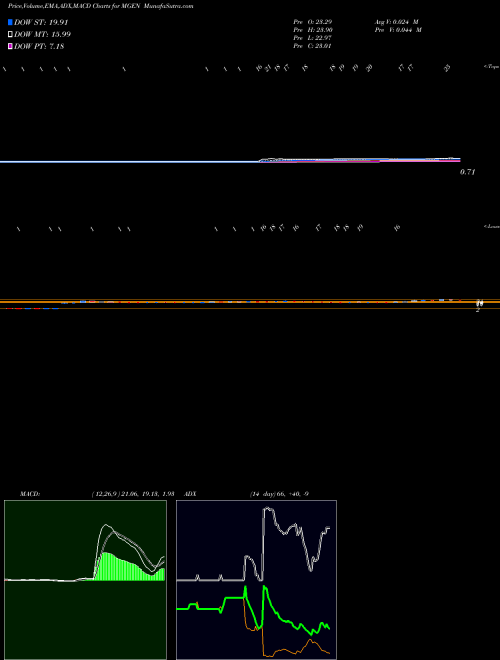
Task: Click the MACD panel title label
Action: (x=30, y=494)
